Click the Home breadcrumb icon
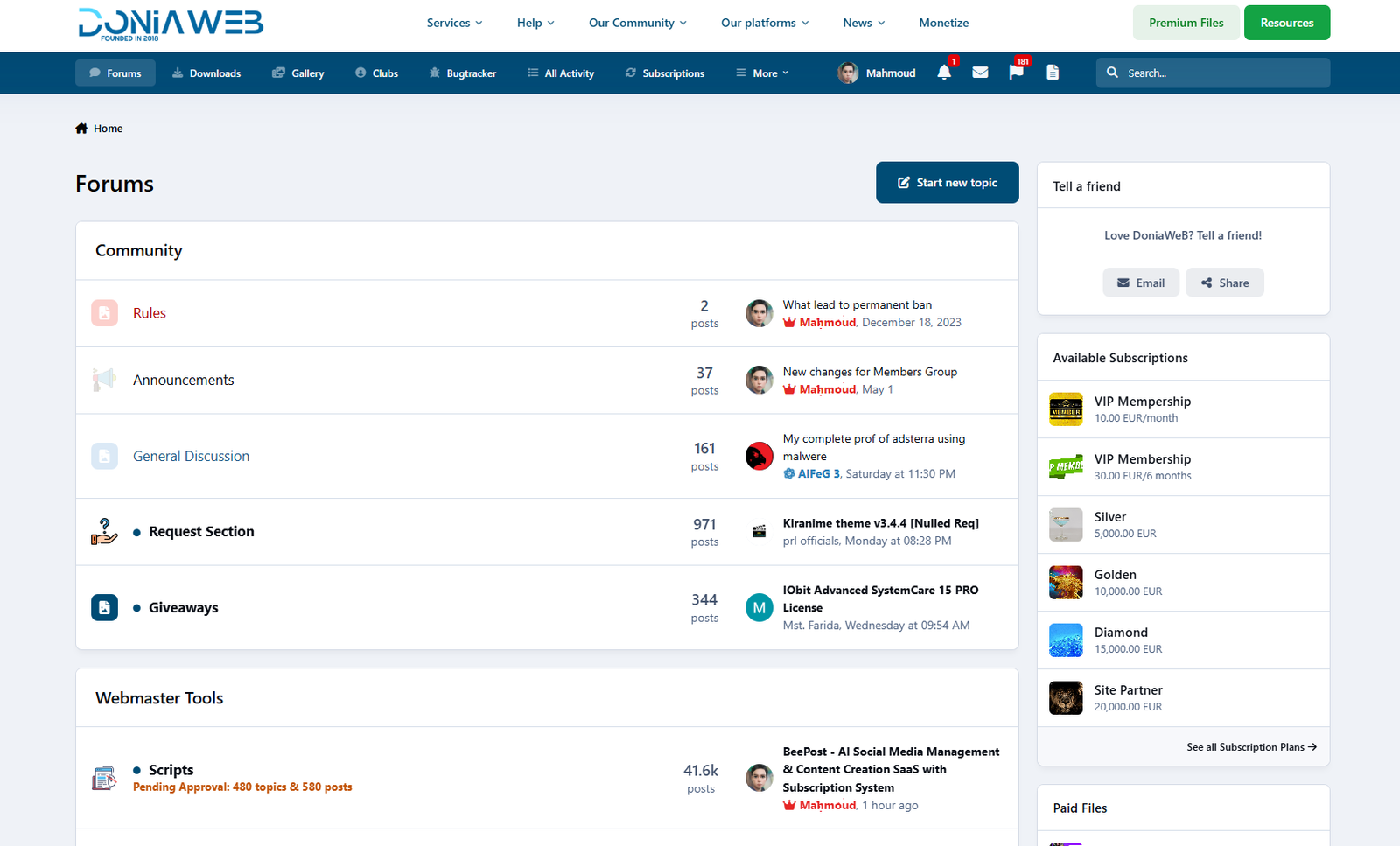1400x846 pixels. pyautogui.click(x=81, y=129)
